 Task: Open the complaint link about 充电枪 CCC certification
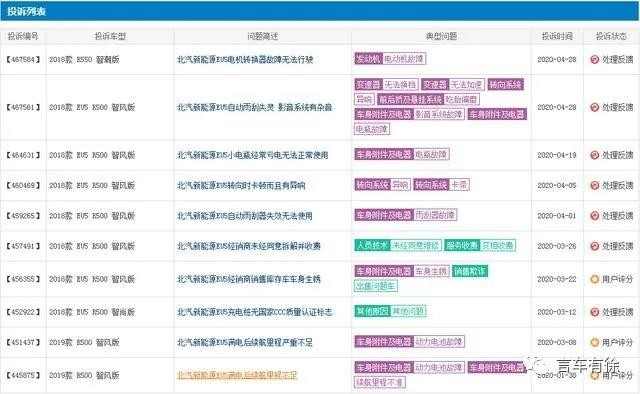click(x=254, y=312)
